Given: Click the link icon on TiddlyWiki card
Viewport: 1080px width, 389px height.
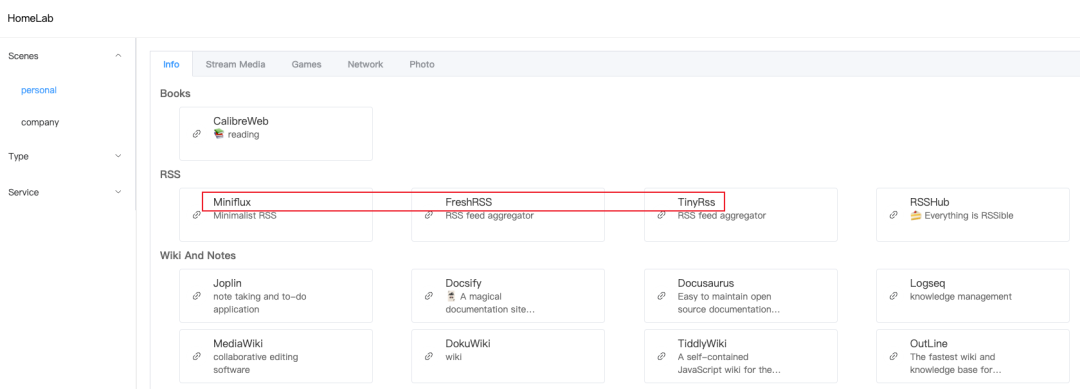Looking at the screenshot, I should tap(661, 357).
